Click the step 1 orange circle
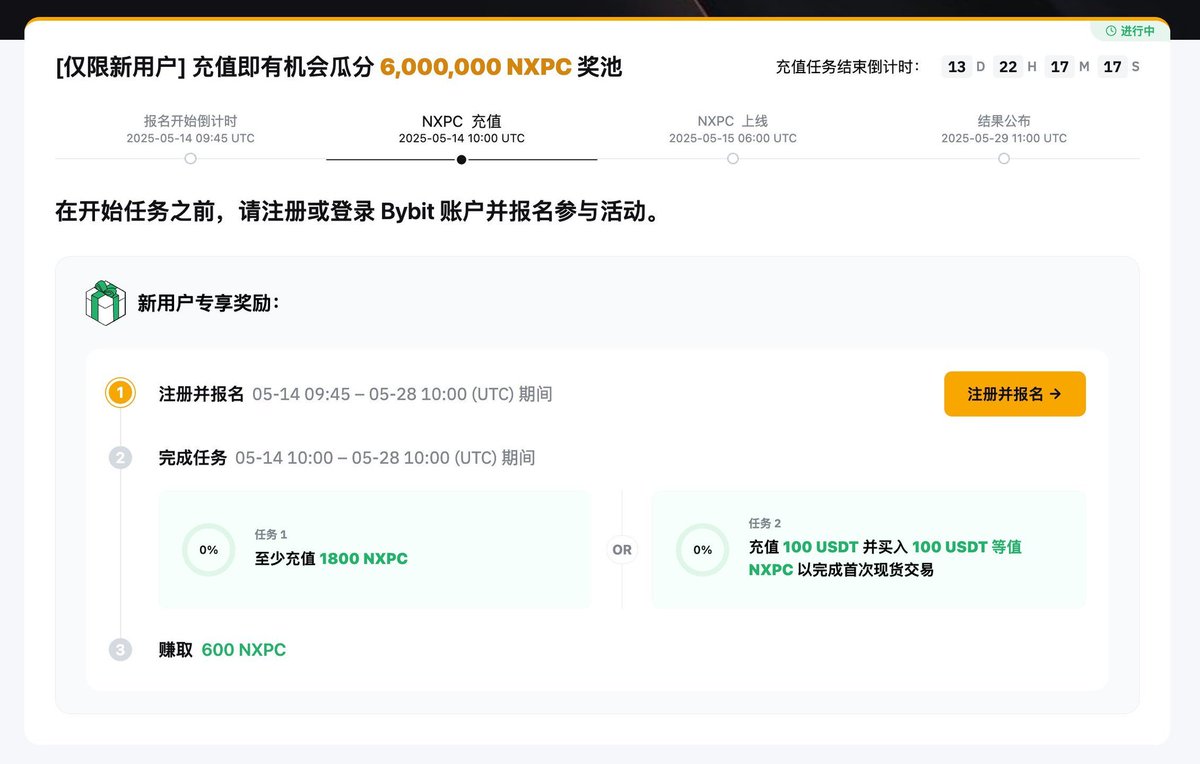 click(x=120, y=394)
